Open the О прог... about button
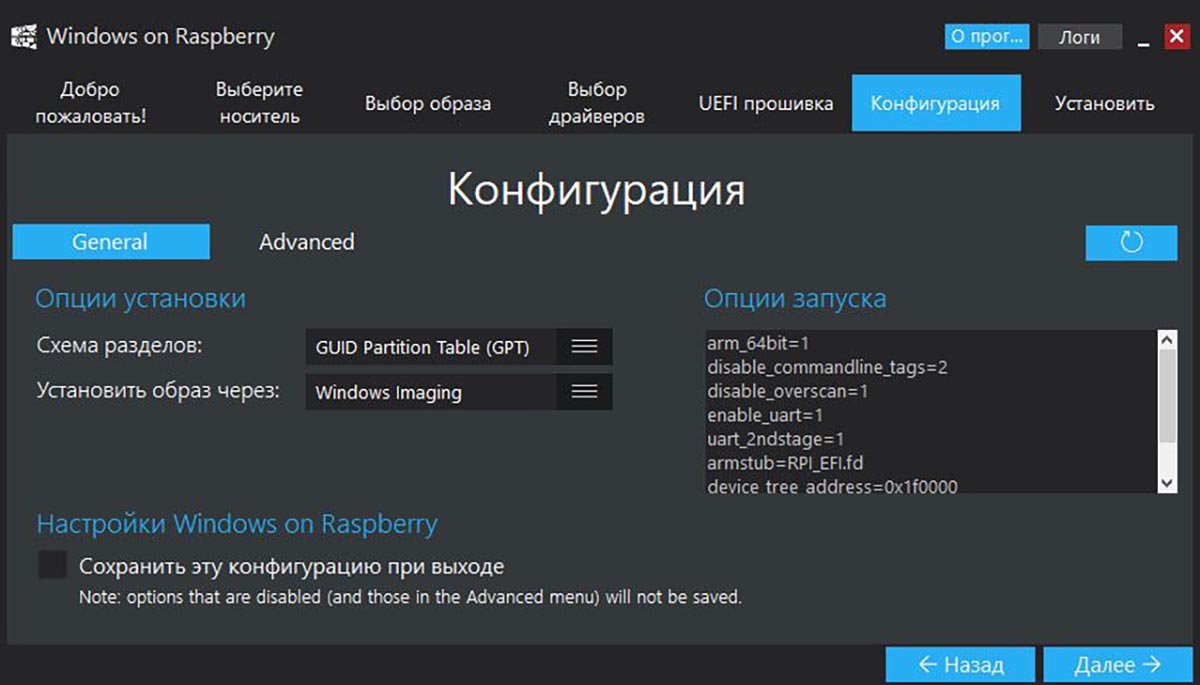1200x685 pixels. point(987,37)
